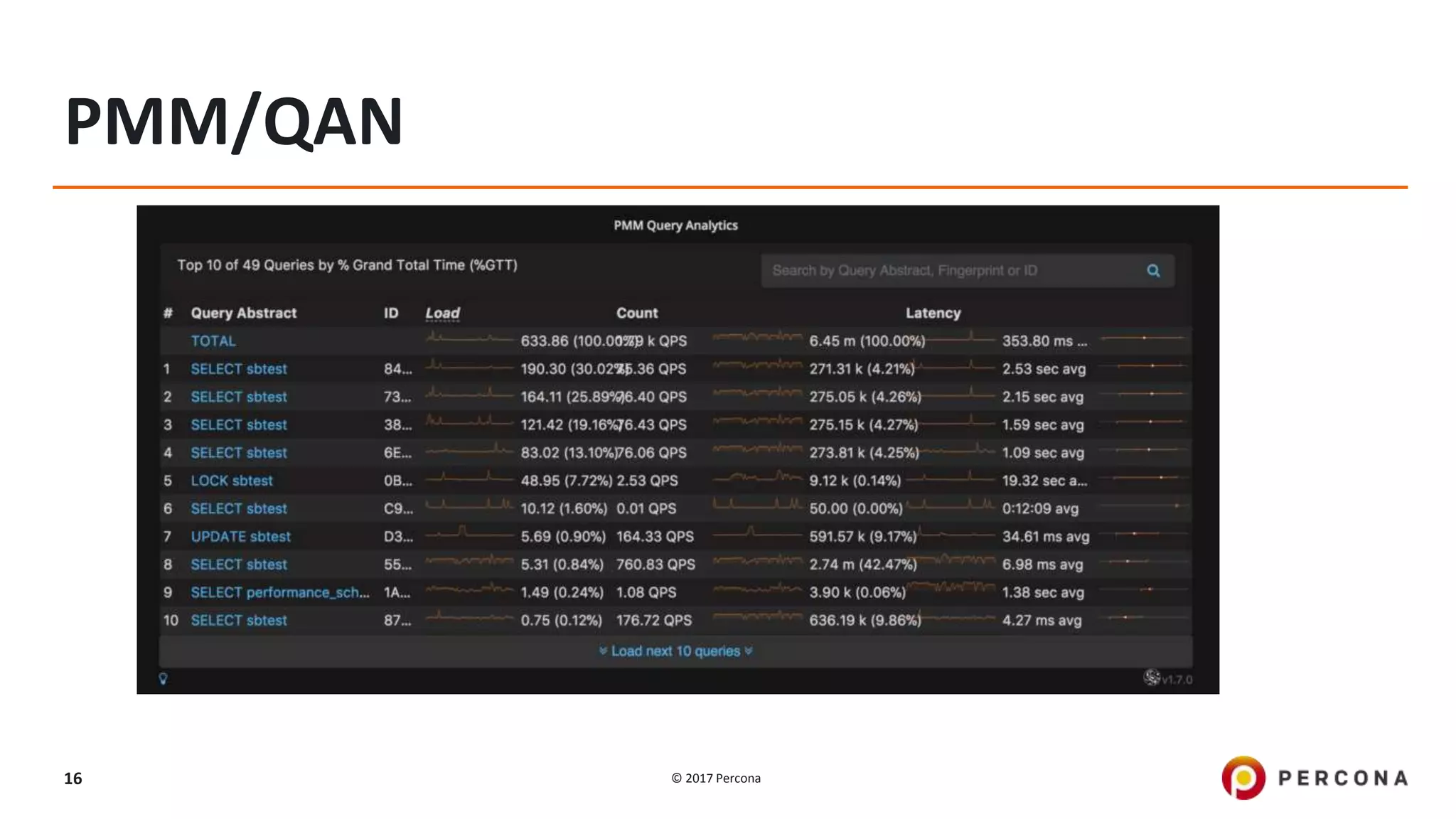Click the 636.19 k (9.86%) count value
The height and width of the screenshot is (819, 1456).
coord(865,621)
